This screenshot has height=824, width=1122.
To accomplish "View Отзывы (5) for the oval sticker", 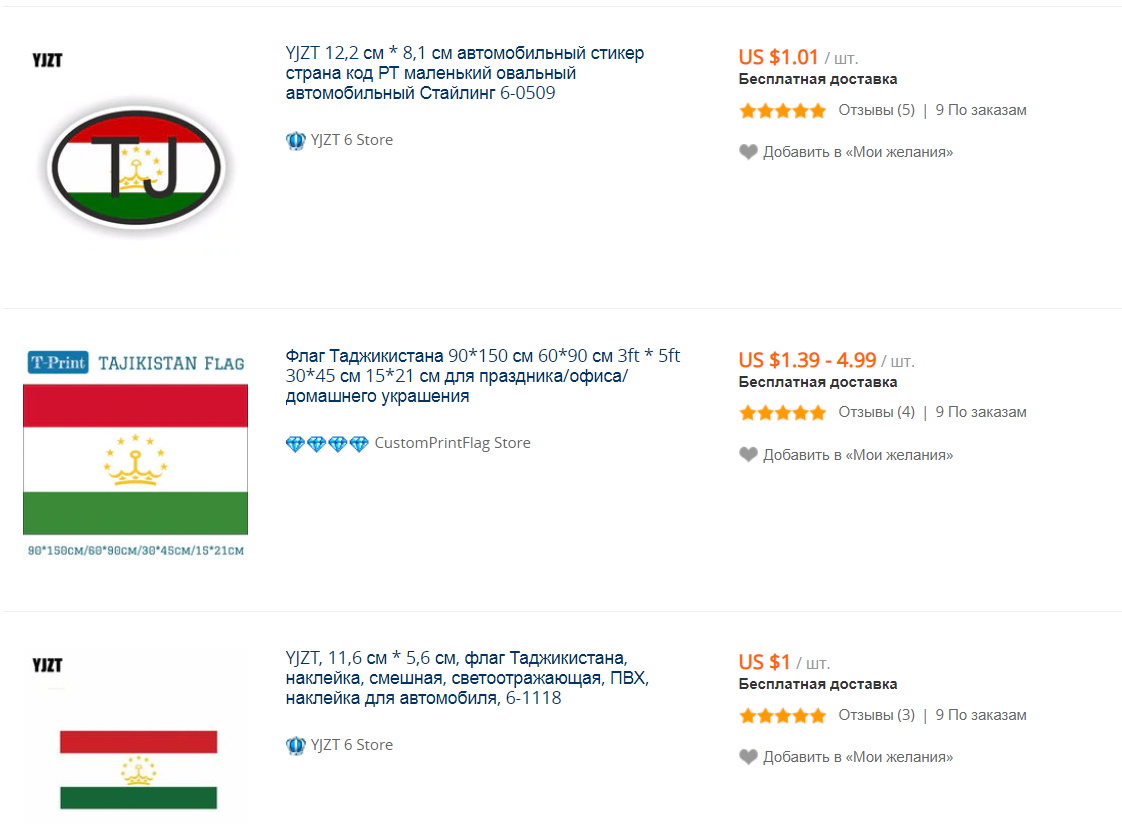I will pos(876,110).
